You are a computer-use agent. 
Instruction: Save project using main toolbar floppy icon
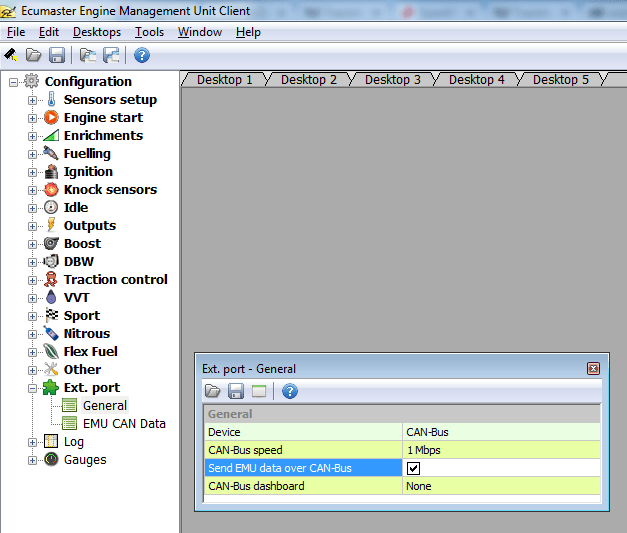(x=57, y=55)
